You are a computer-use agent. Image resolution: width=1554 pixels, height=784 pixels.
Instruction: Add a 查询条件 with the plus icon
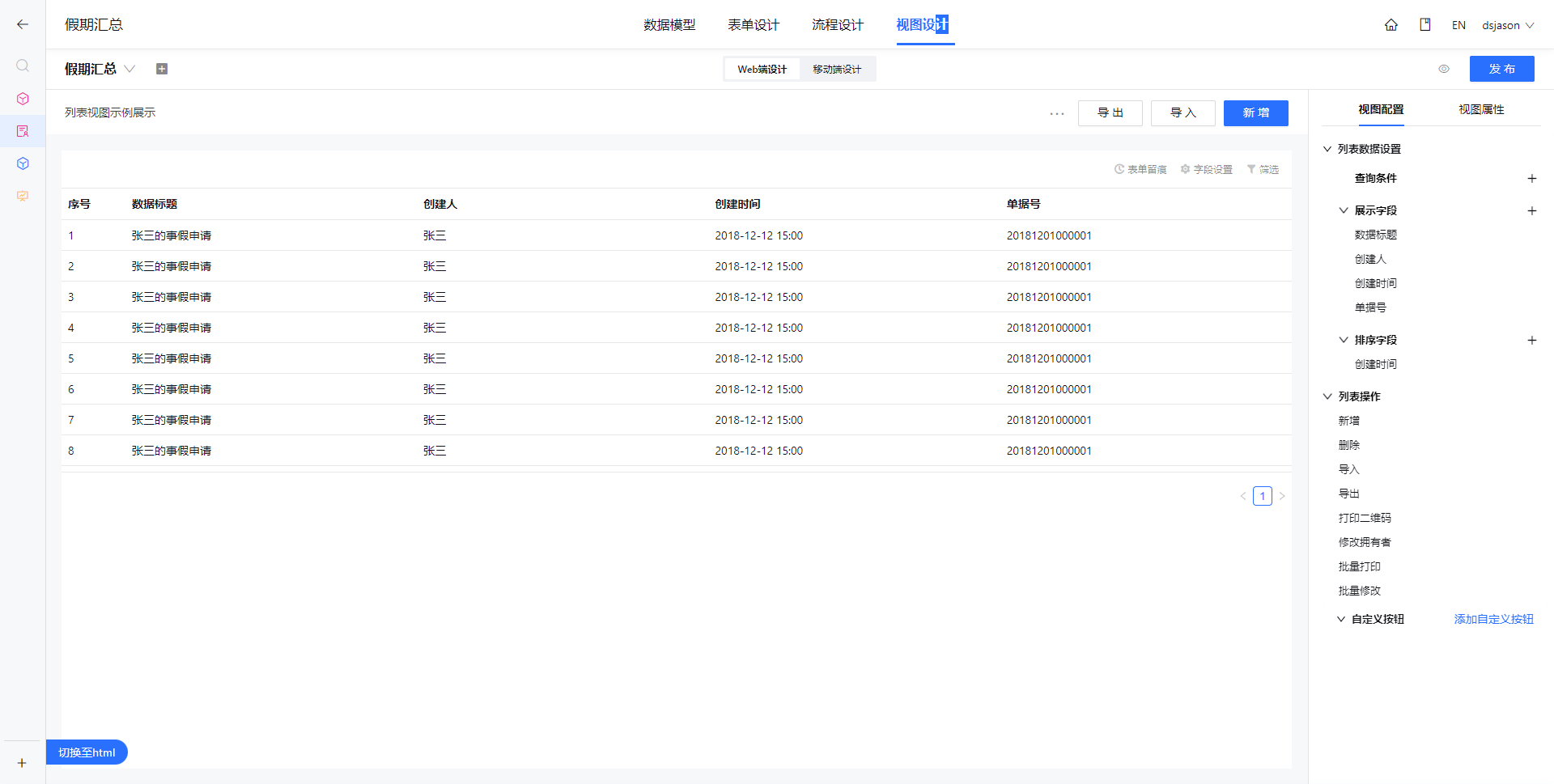(1532, 178)
